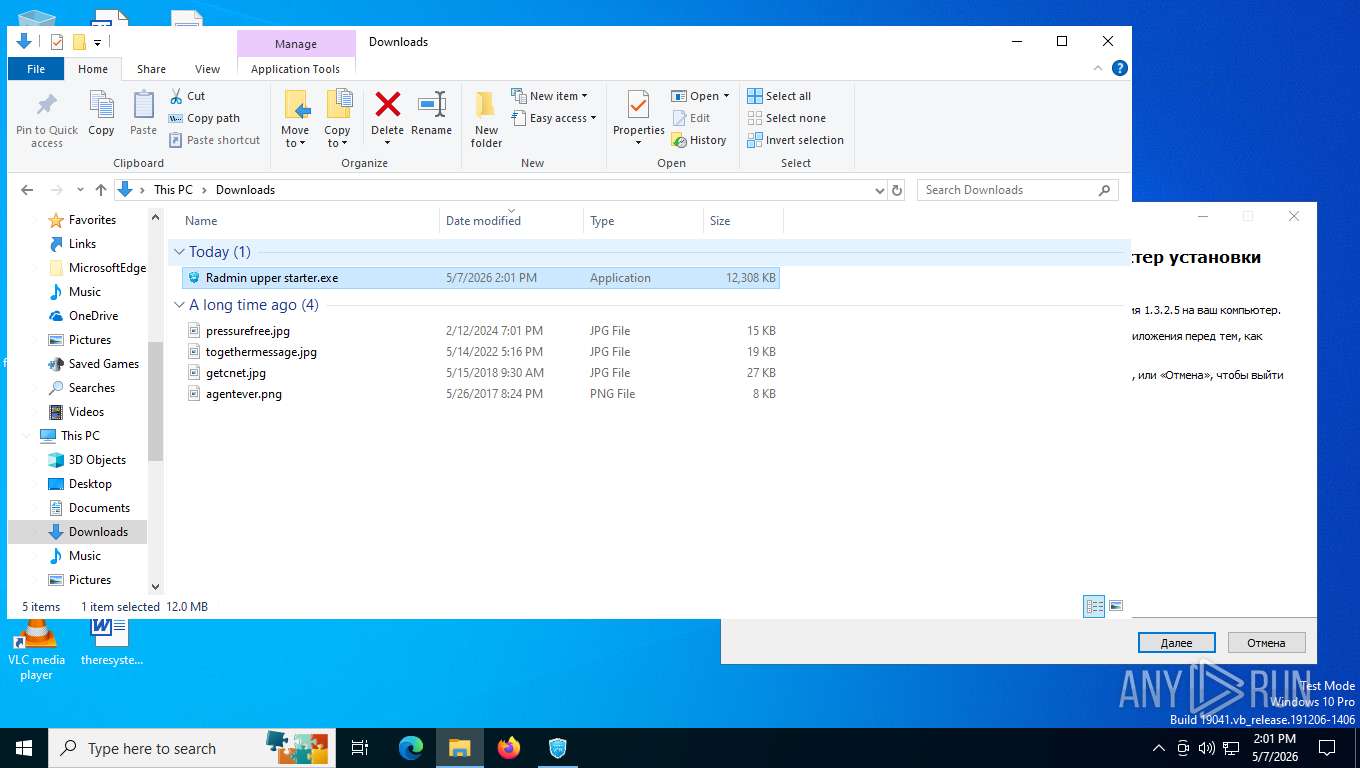Click the Далее button in installer

(x=1177, y=643)
